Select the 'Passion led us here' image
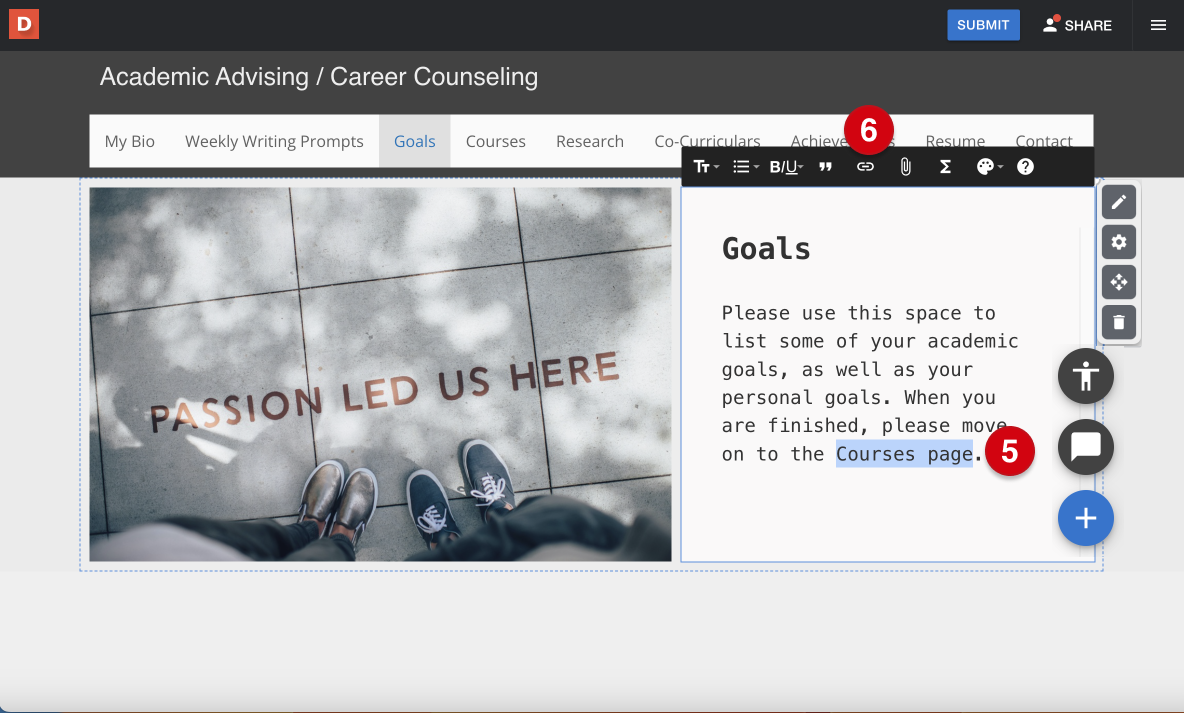The width and height of the screenshot is (1184, 713). (x=381, y=375)
